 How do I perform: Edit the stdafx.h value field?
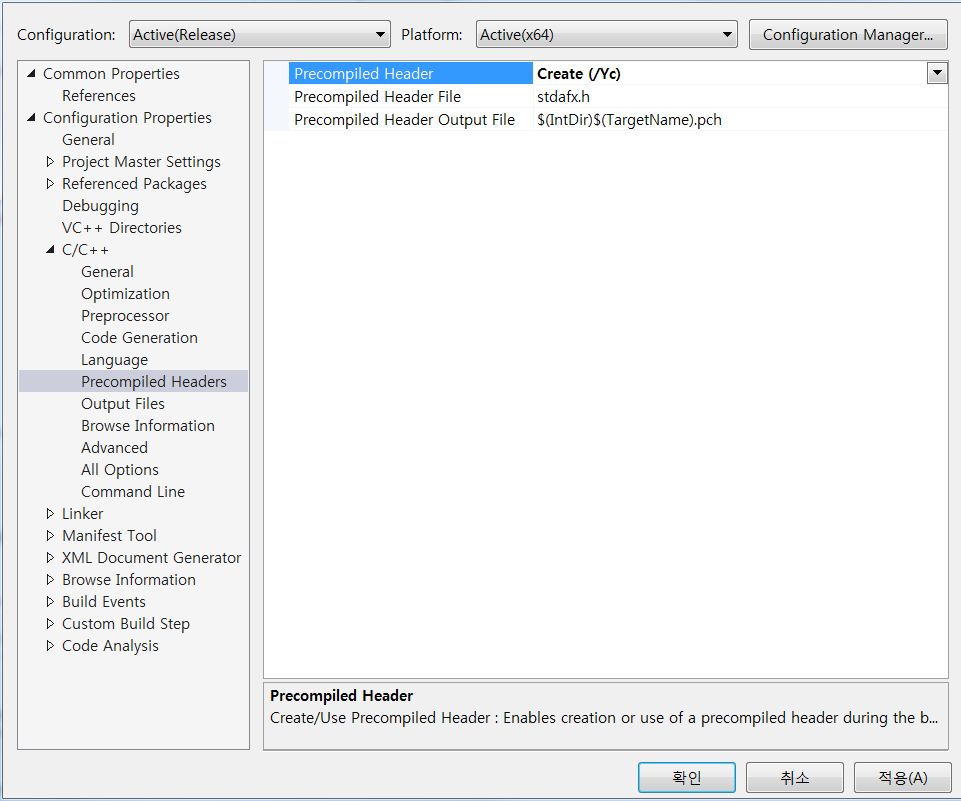(740, 97)
